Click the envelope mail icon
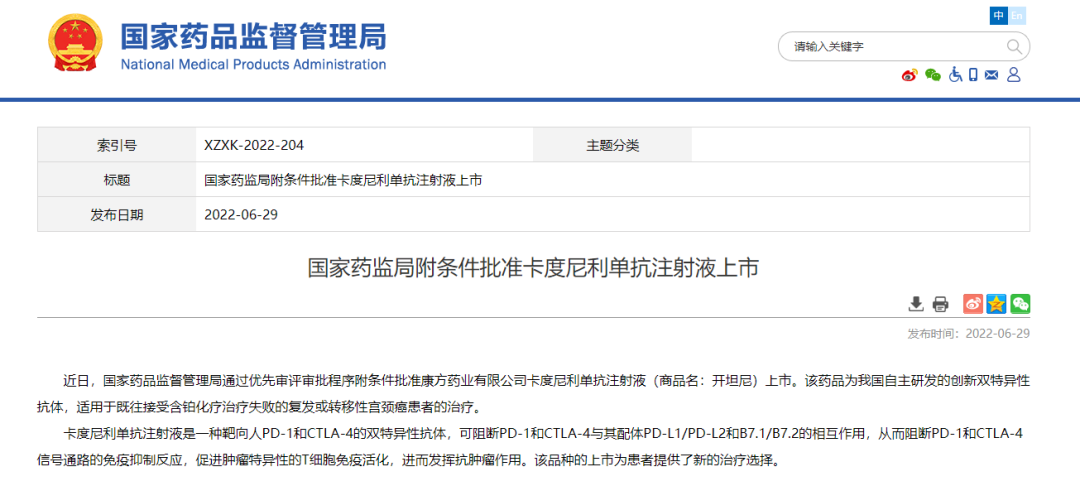The height and width of the screenshot is (486, 1080). tap(992, 75)
